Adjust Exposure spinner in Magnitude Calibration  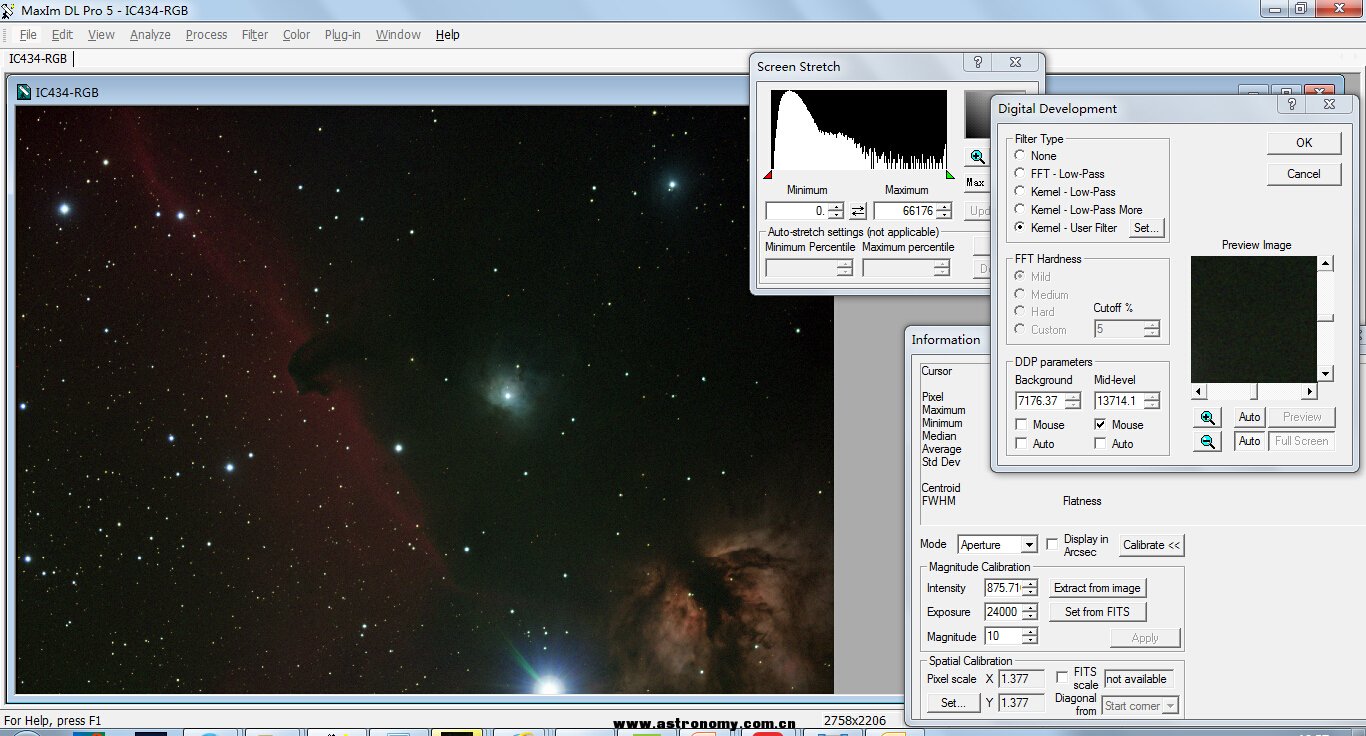(1030, 612)
